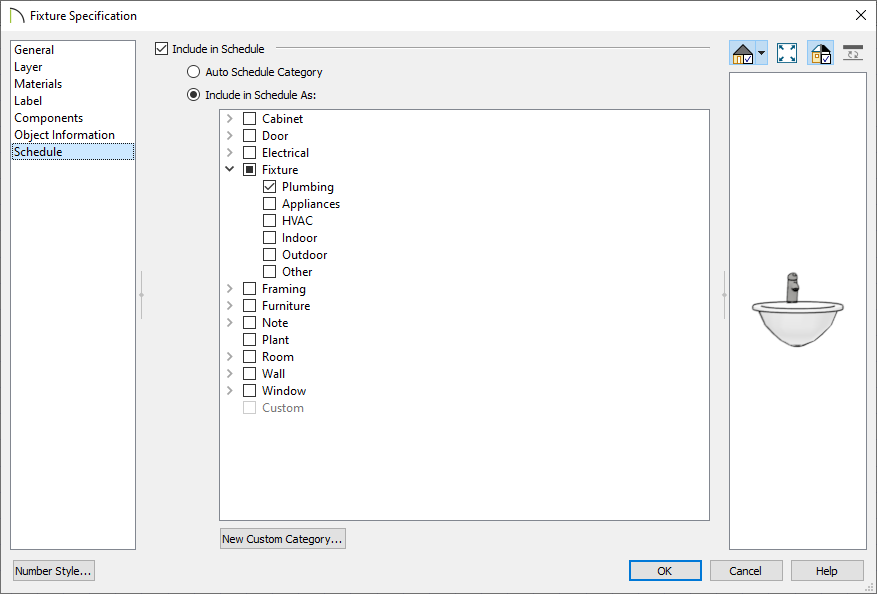Expand the Window tree node
The width and height of the screenshot is (877, 594).
pos(229,390)
